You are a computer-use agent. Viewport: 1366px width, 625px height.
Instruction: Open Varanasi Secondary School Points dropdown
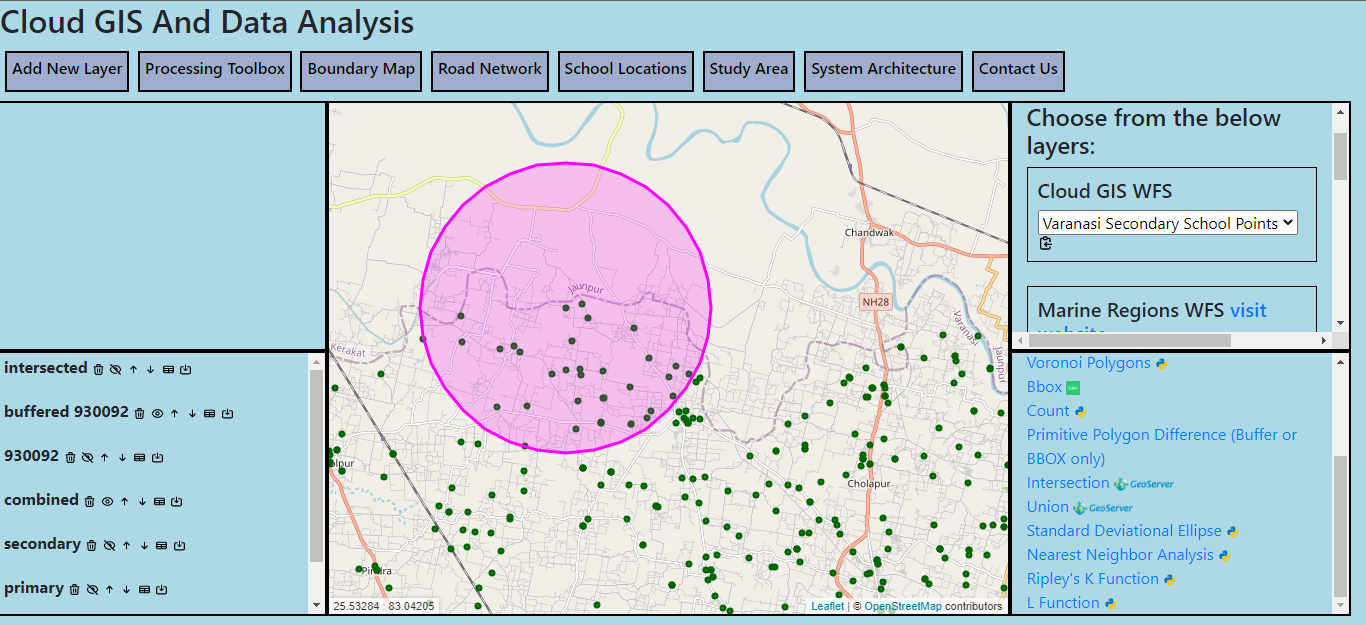(1167, 223)
